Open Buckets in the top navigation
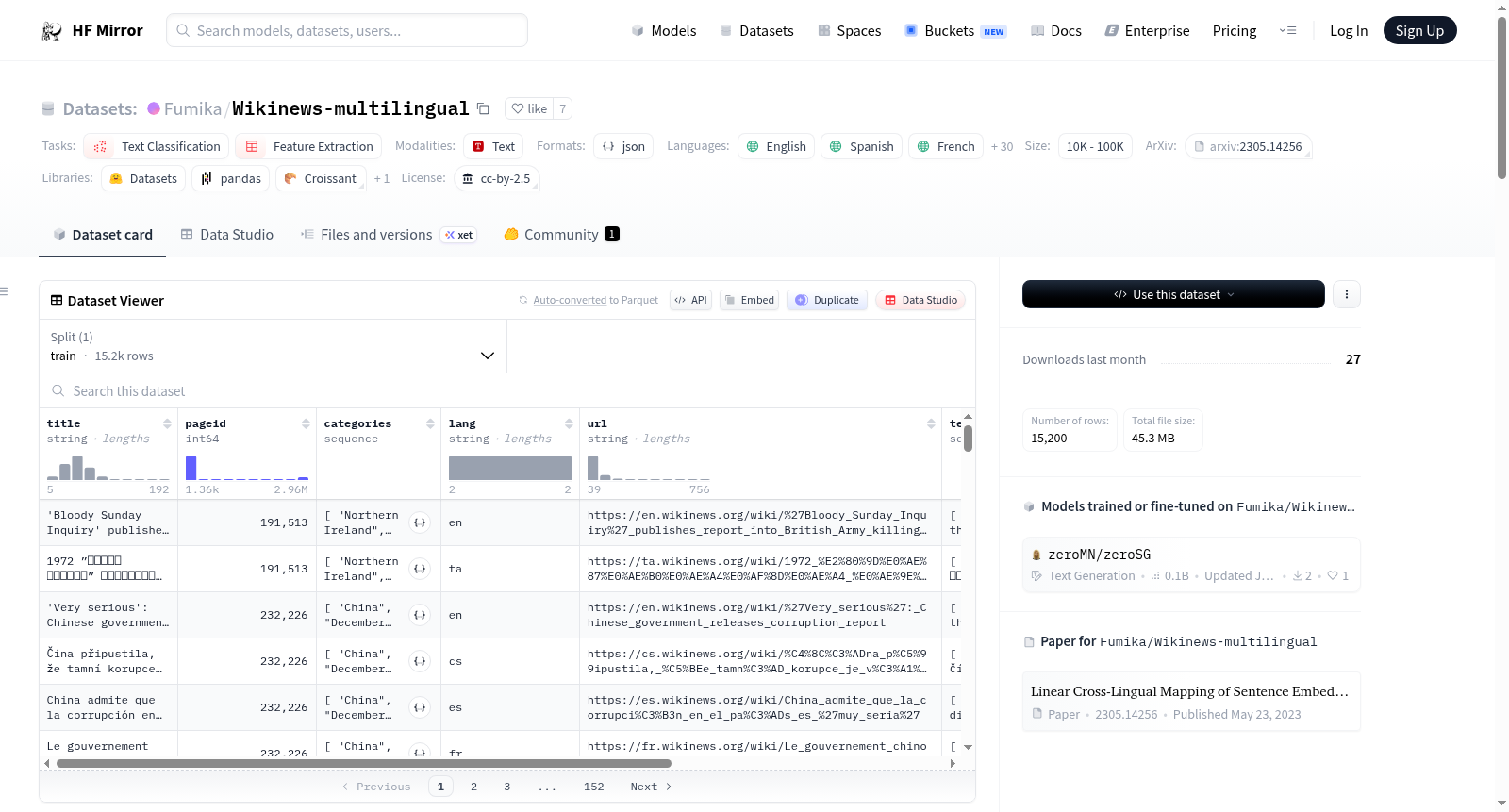 [955, 31]
